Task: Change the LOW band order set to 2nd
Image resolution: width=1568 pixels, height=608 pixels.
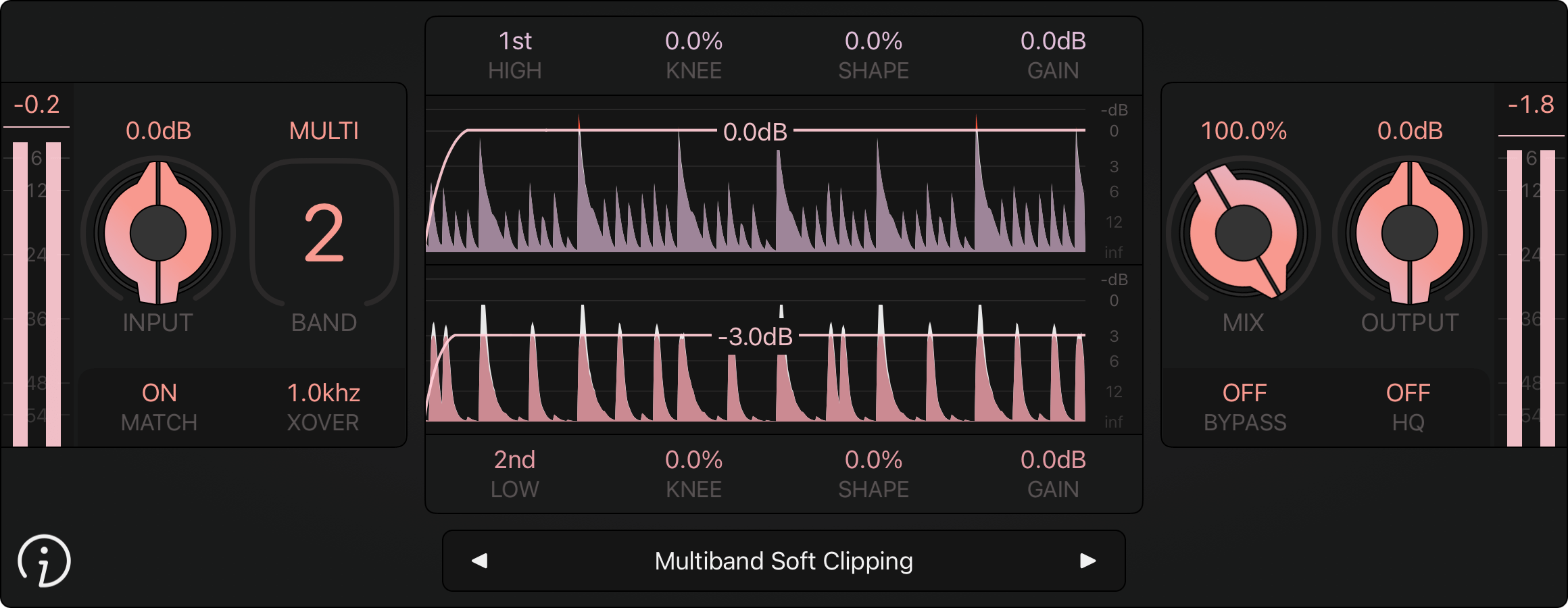Action: (x=515, y=474)
